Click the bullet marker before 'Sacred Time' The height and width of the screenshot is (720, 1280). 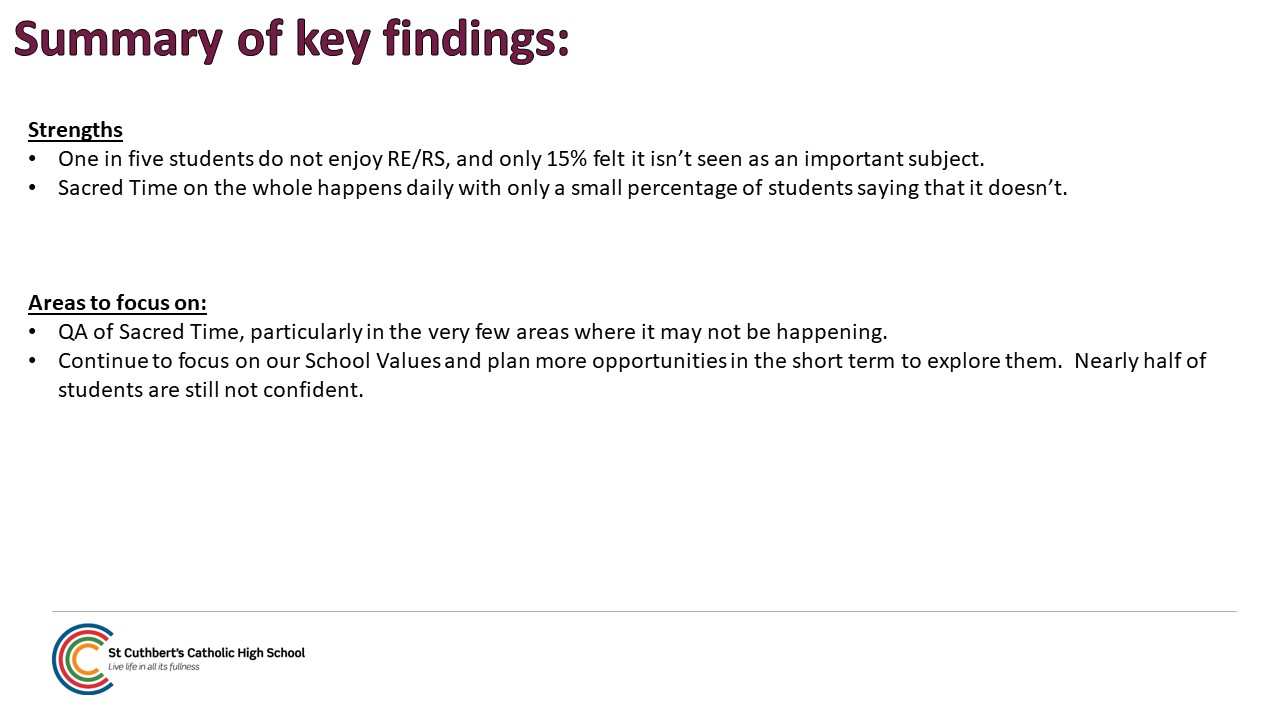pyautogui.click(x=33, y=189)
